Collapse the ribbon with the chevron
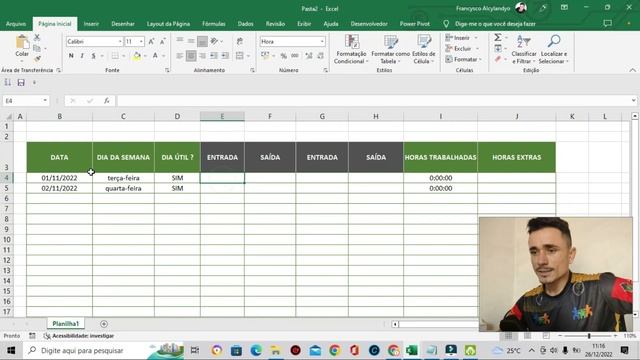The height and width of the screenshot is (360, 640). pyautogui.click(x=632, y=70)
